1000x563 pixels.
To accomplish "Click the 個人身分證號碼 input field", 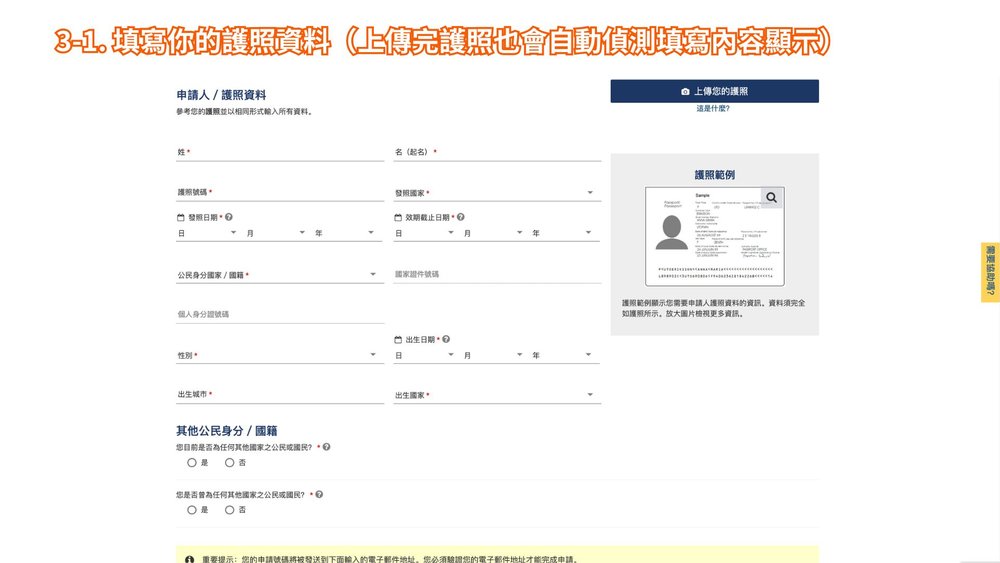I will coord(279,314).
